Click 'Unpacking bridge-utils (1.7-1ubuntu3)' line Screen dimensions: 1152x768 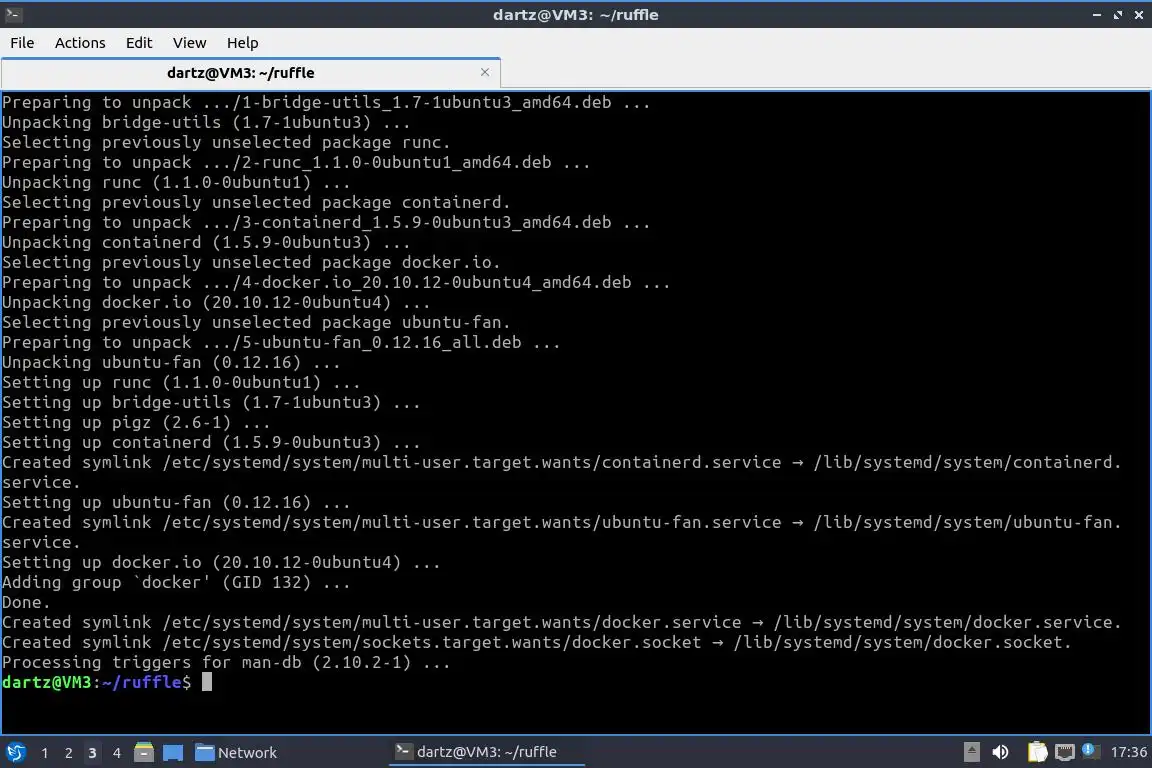[206, 122]
